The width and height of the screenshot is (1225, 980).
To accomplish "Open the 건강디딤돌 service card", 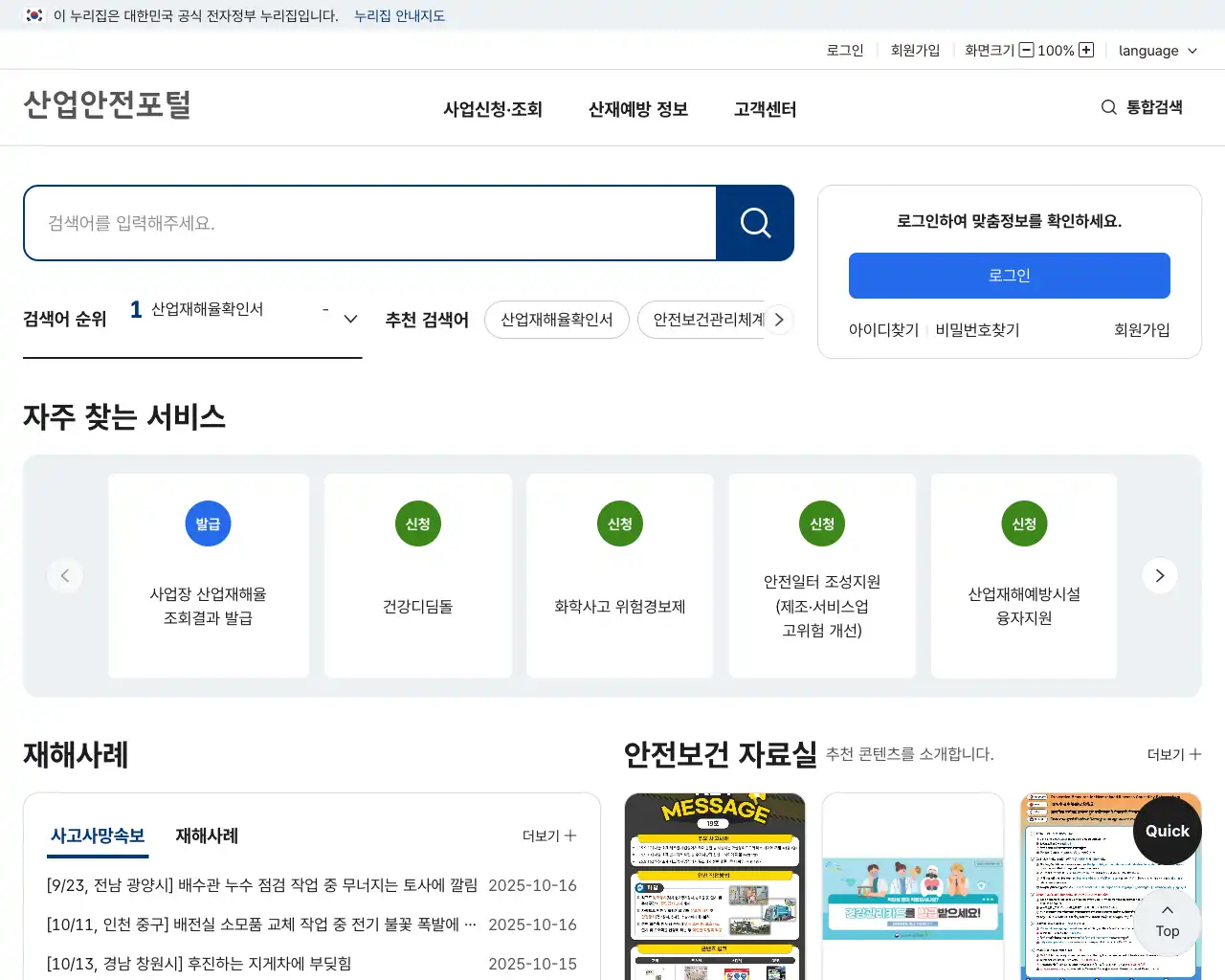I will (x=418, y=575).
